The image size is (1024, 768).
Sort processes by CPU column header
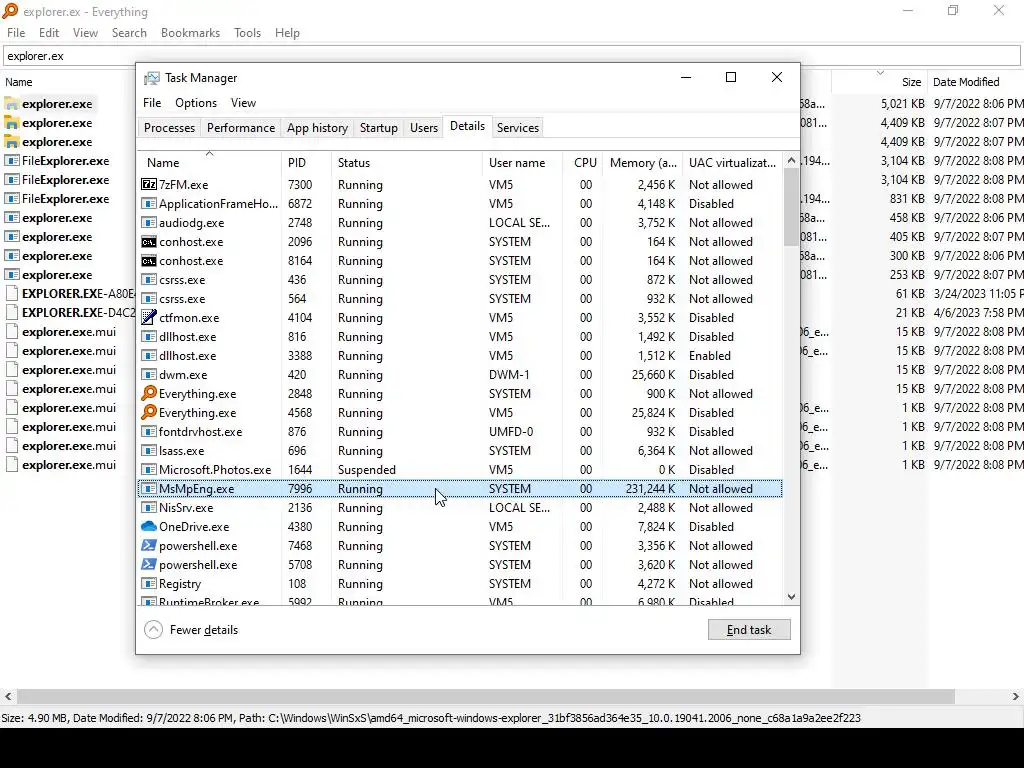tap(585, 163)
